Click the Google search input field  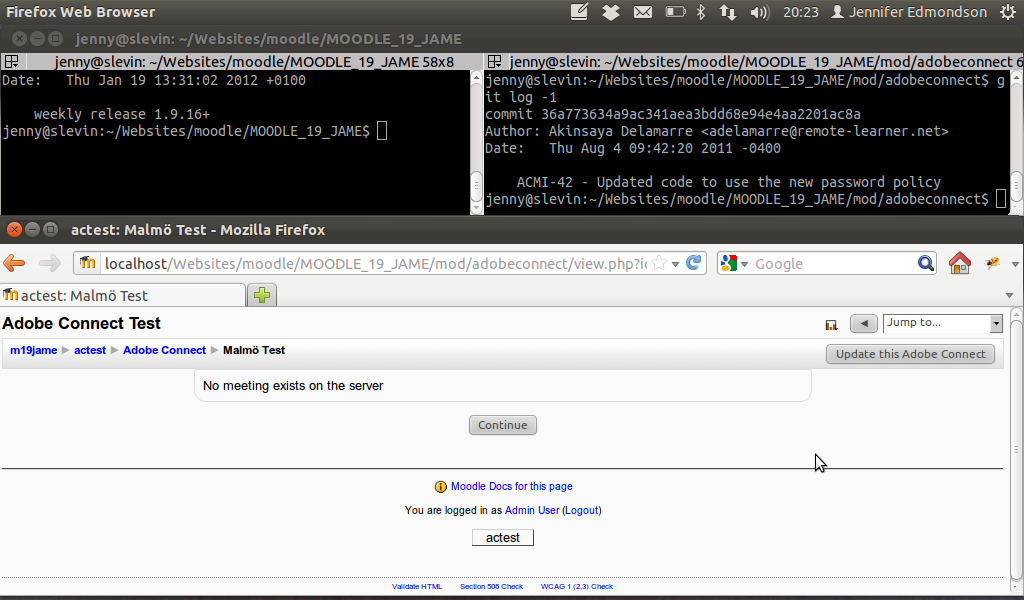pyautogui.click(x=835, y=264)
